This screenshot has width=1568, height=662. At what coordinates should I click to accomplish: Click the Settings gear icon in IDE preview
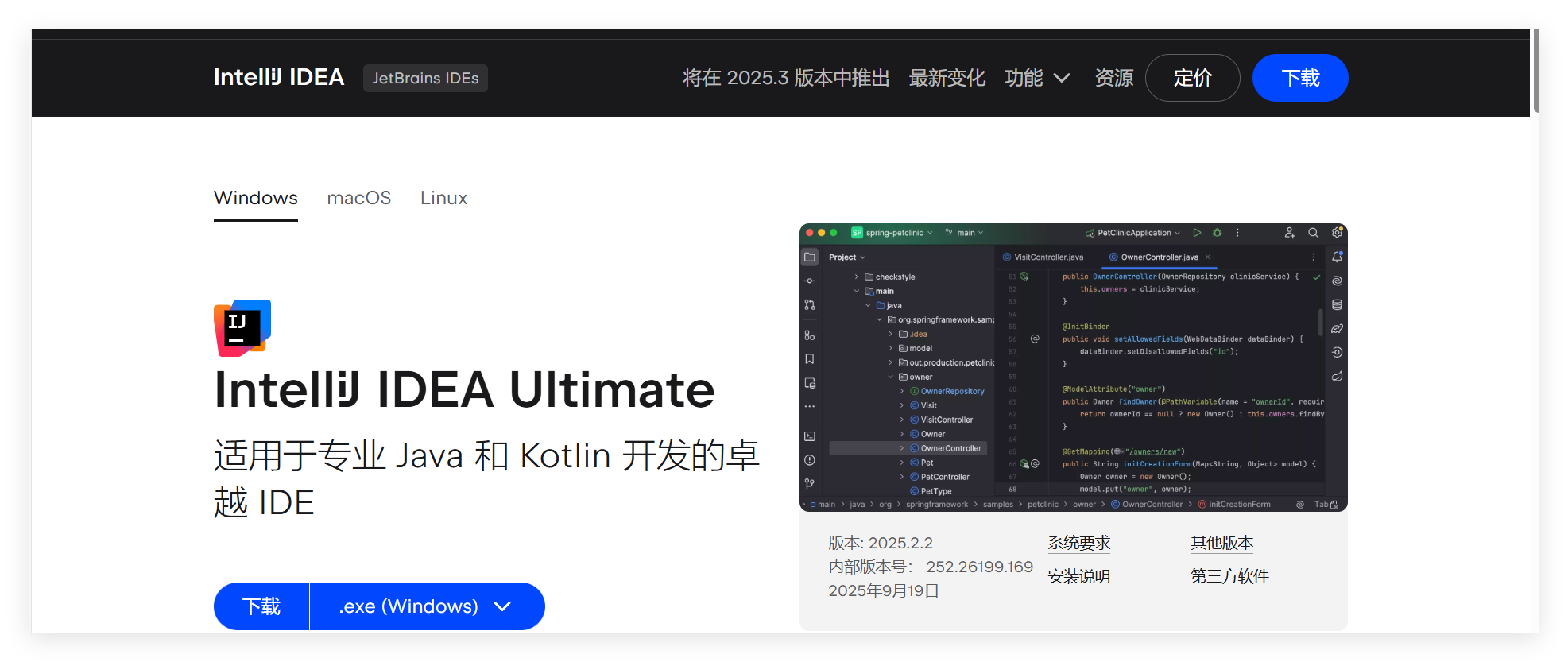pyautogui.click(x=1338, y=233)
